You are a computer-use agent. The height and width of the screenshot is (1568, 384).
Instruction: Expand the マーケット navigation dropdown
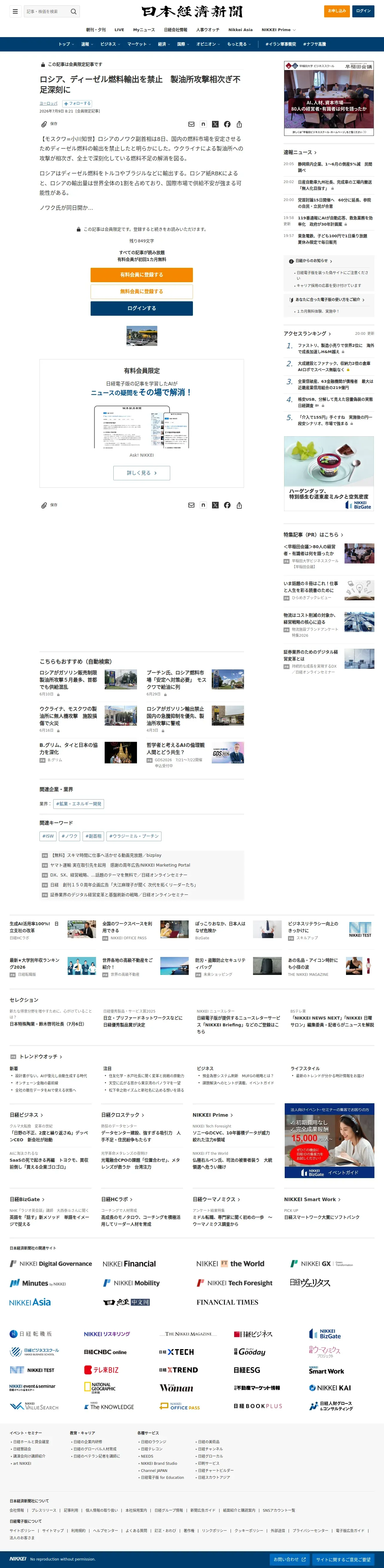pos(139,44)
